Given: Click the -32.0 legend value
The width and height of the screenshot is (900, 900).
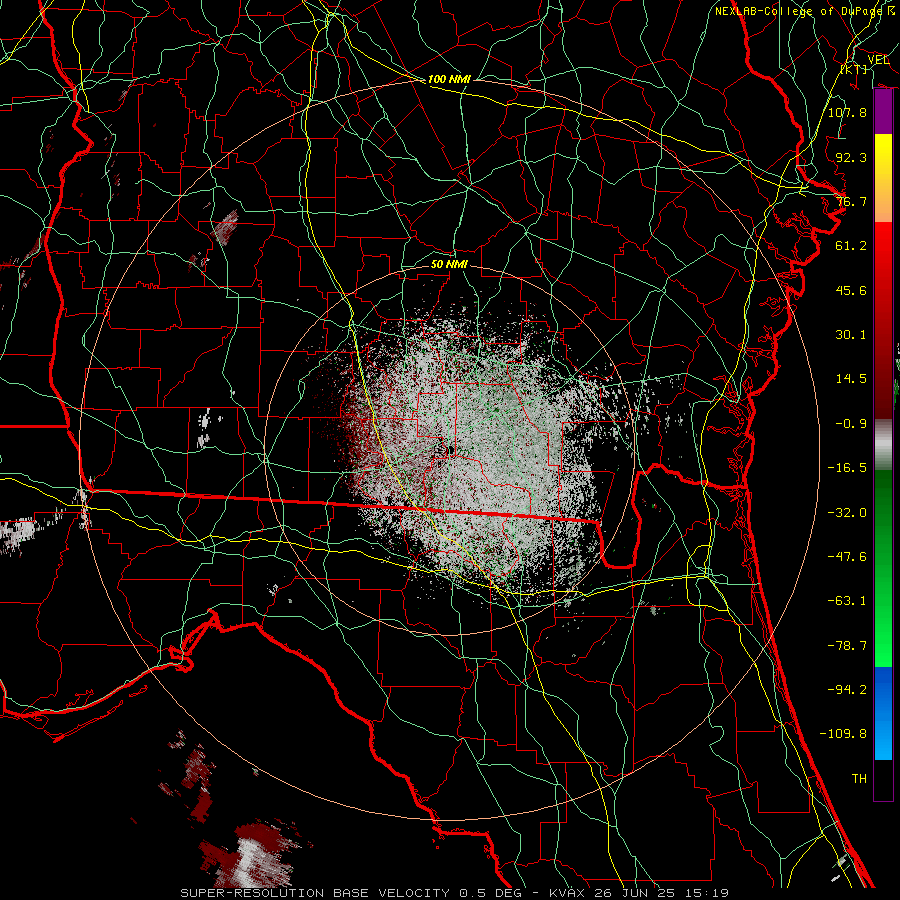Looking at the screenshot, I should (847, 513).
